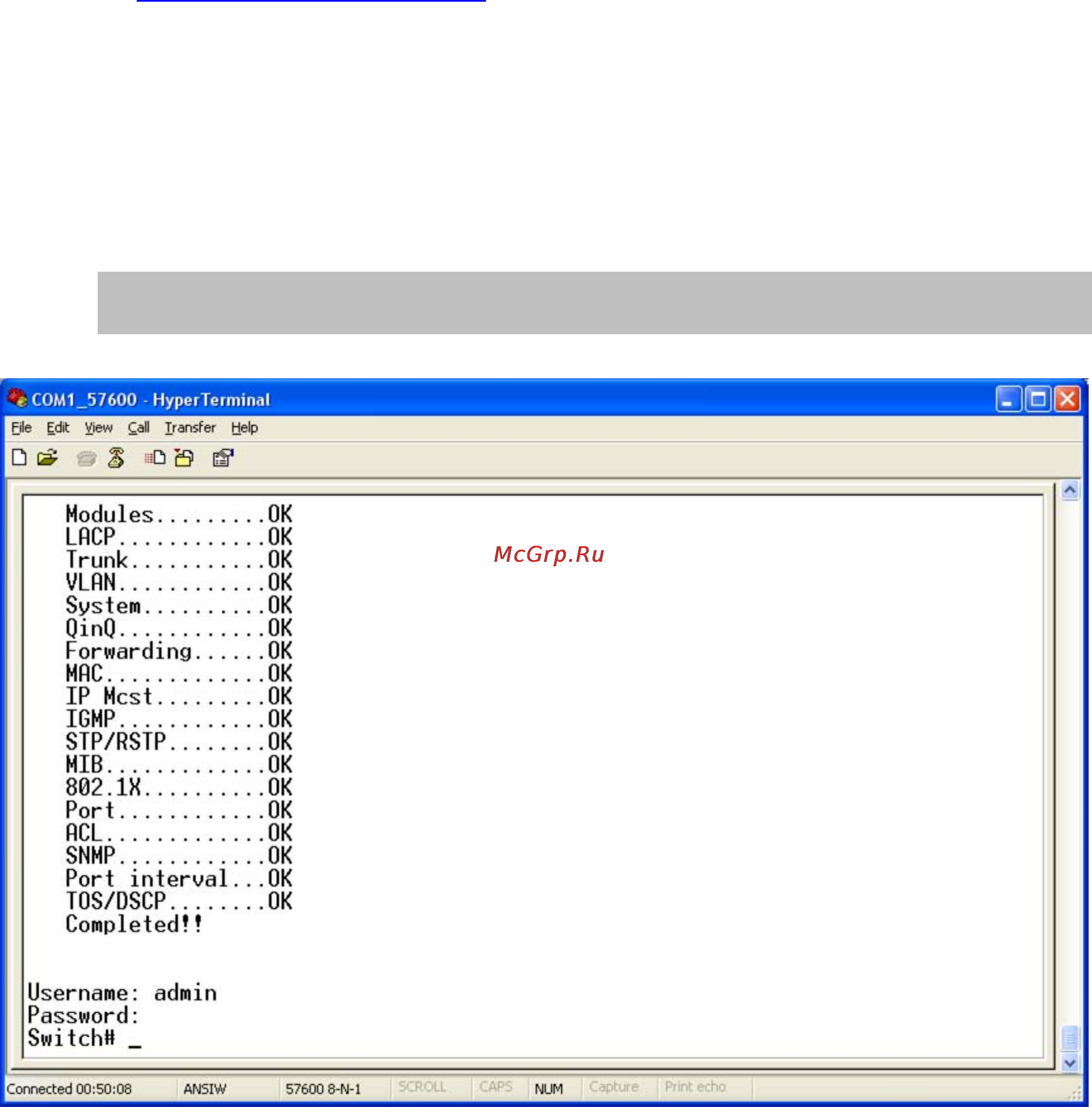Click the scrollbar up arrow
Screen dimensions: 1092x1107
tap(1069, 490)
